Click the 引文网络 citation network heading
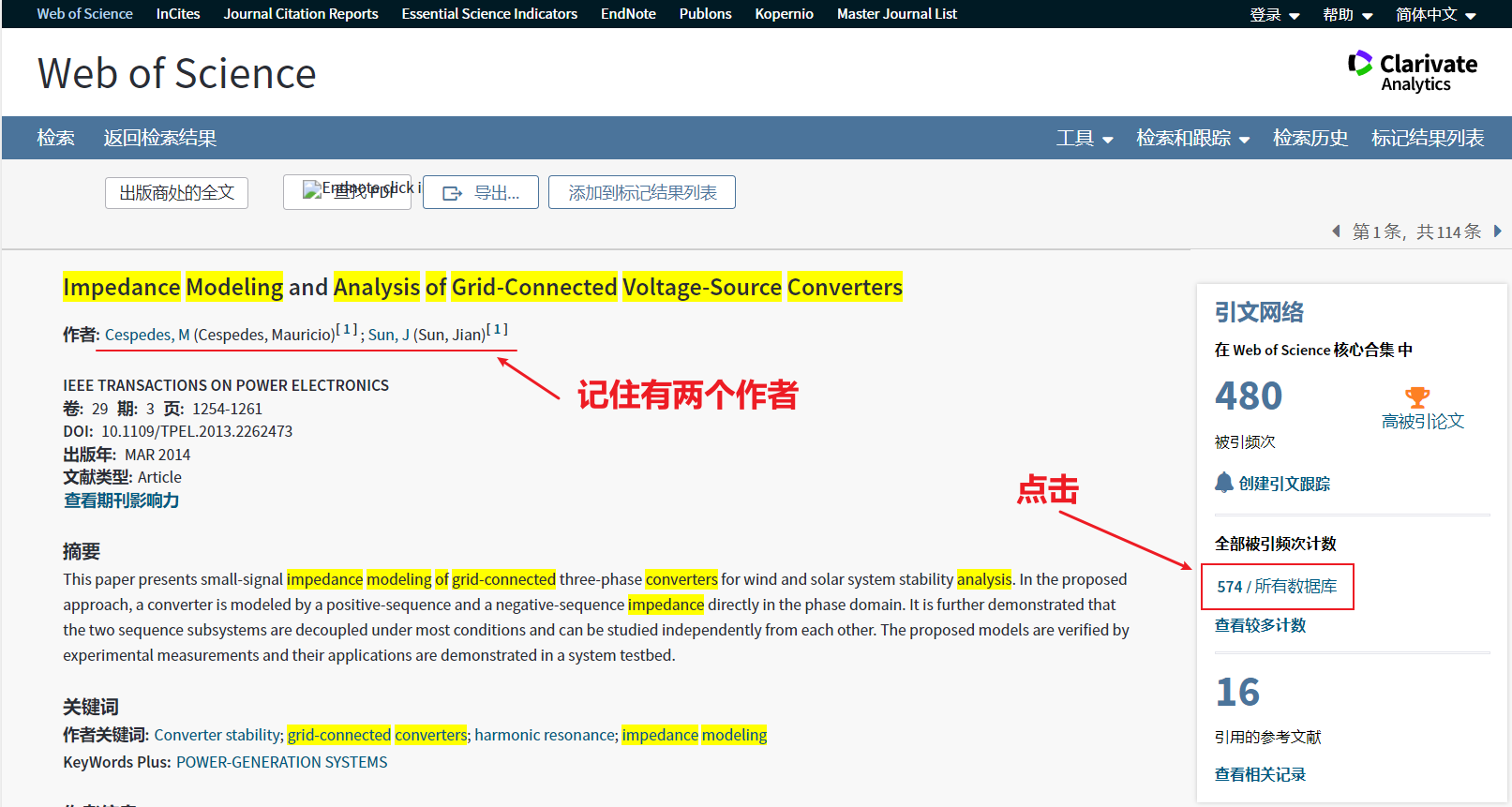This screenshot has width=1512, height=807. 1259,312
